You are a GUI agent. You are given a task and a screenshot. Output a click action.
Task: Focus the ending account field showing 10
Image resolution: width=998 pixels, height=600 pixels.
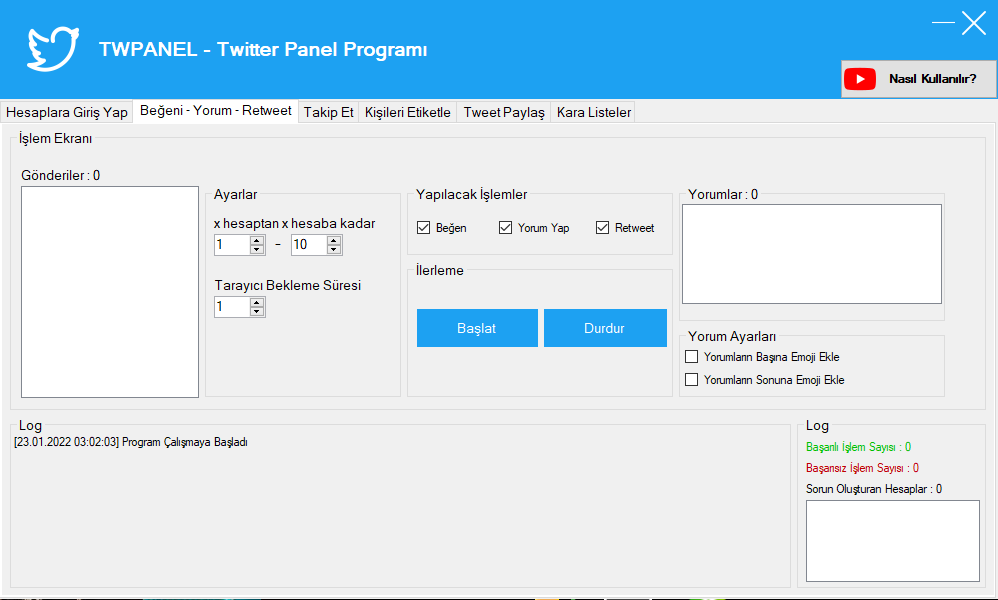coord(309,245)
